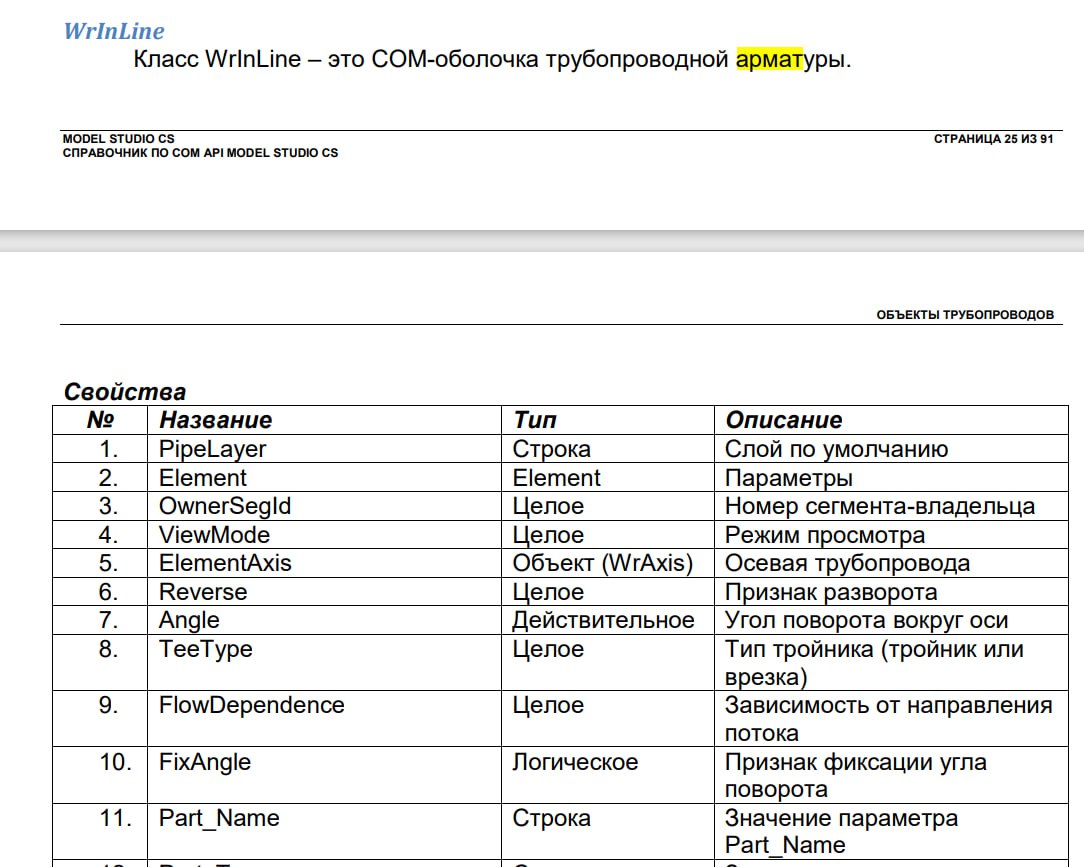This screenshot has width=1084, height=867.
Task: Click the page number СТРАНИЦА 25 ИЗ 91
Action: (x=993, y=139)
